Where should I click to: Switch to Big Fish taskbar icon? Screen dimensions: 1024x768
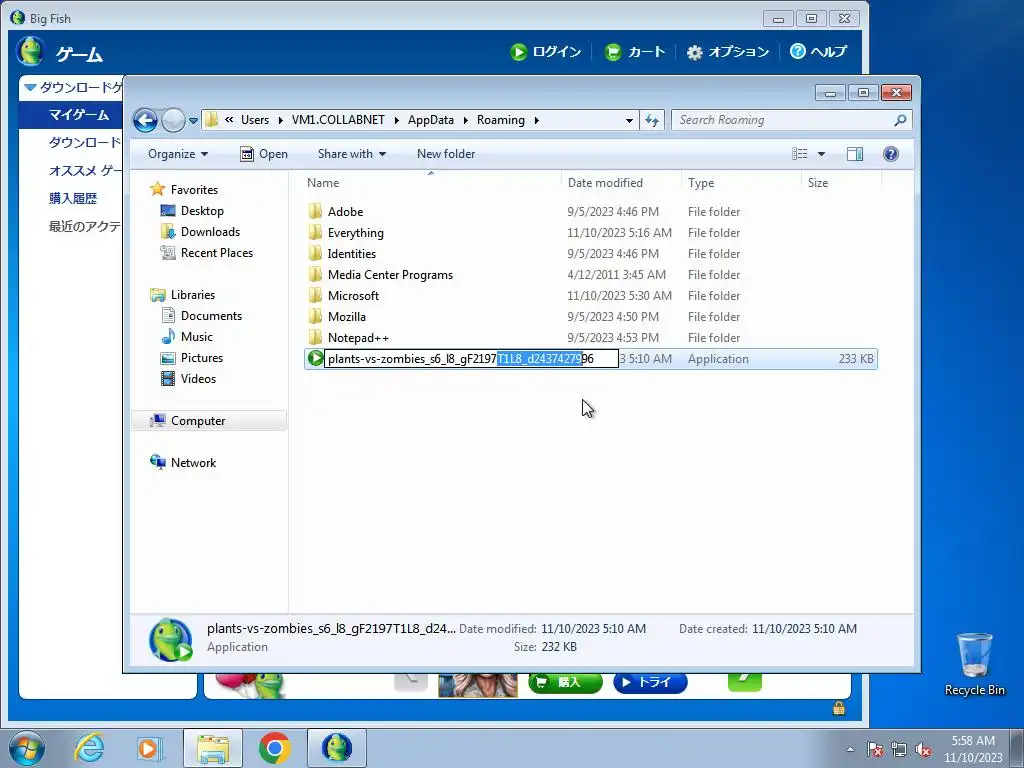[x=336, y=748]
